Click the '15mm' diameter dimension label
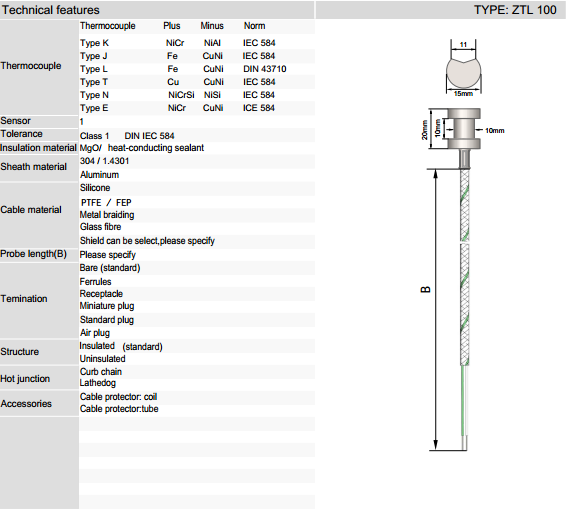 pos(463,94)
